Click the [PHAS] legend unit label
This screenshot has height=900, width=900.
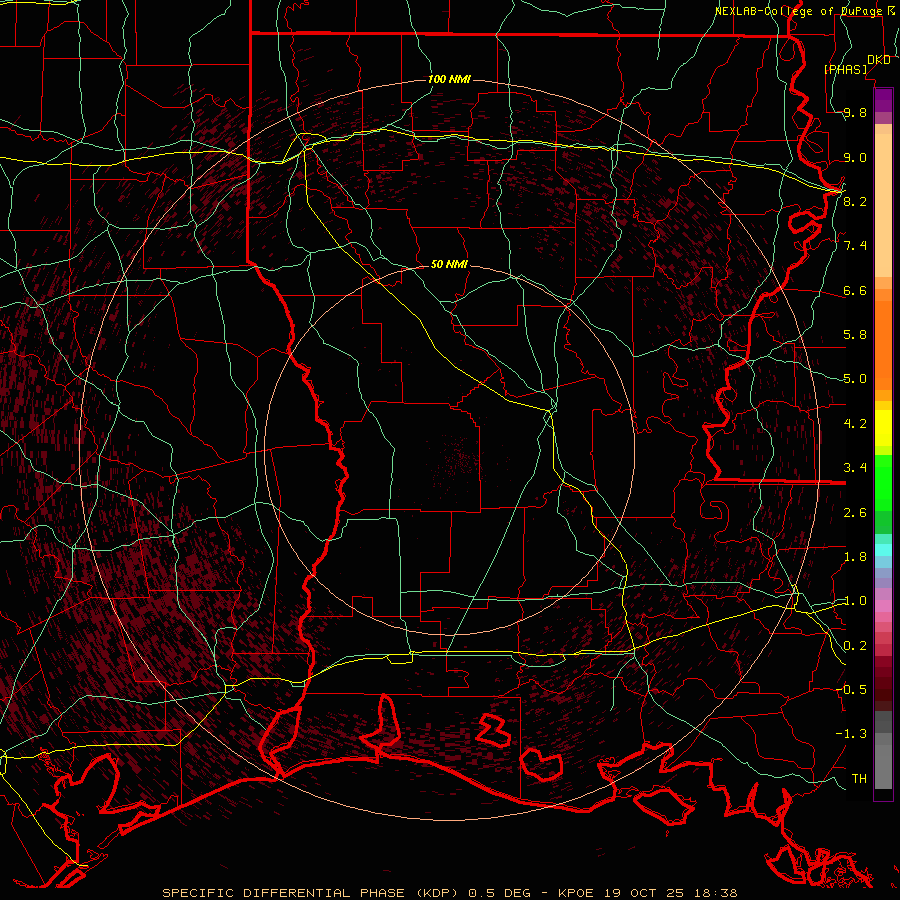click(x=845, y=69)
